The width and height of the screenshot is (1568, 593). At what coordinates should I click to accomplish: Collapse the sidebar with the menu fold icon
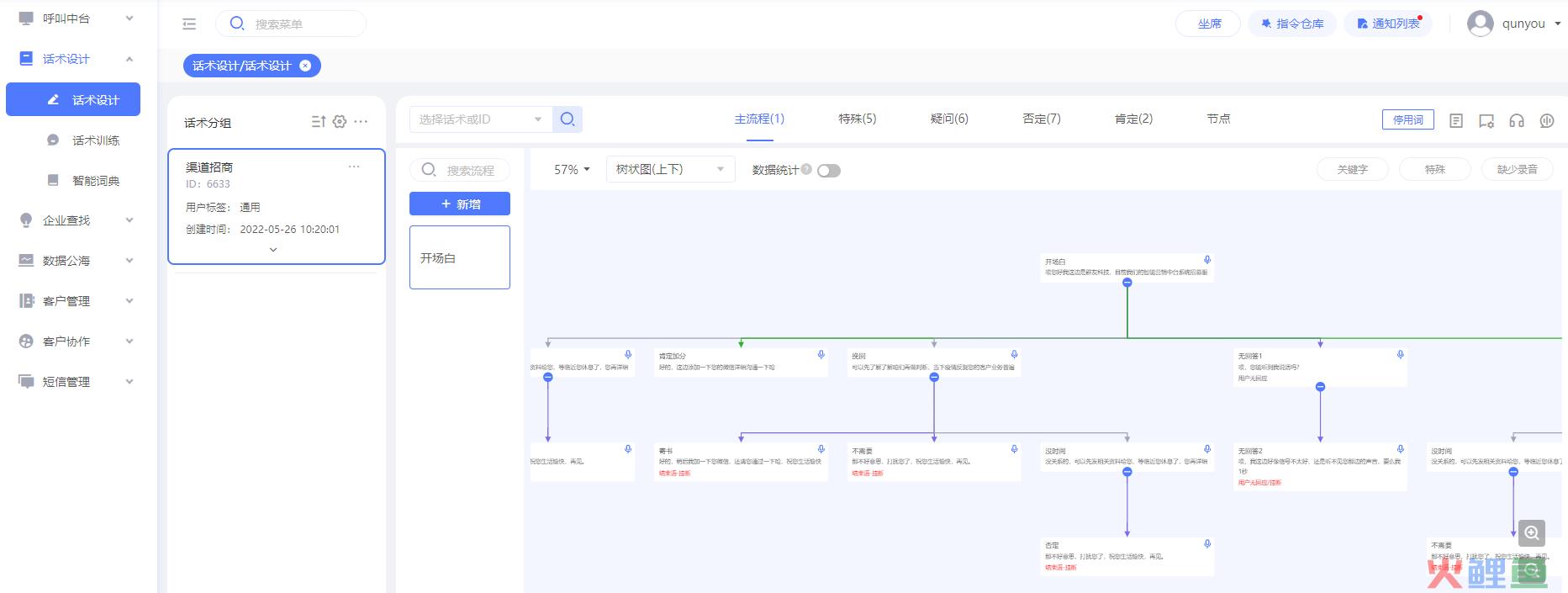pos(189,24)
